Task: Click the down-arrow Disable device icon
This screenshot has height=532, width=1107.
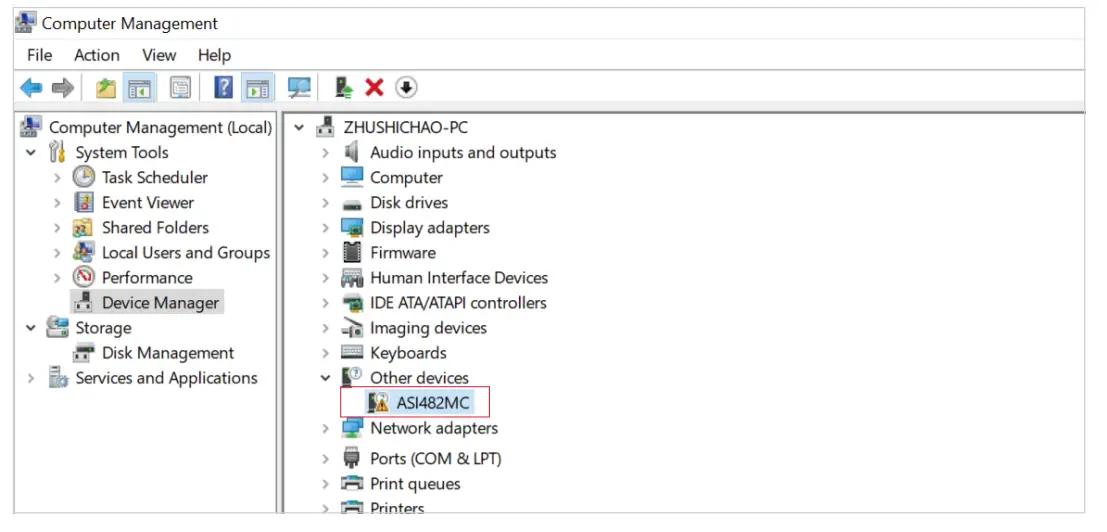Action: pos(405,88)
